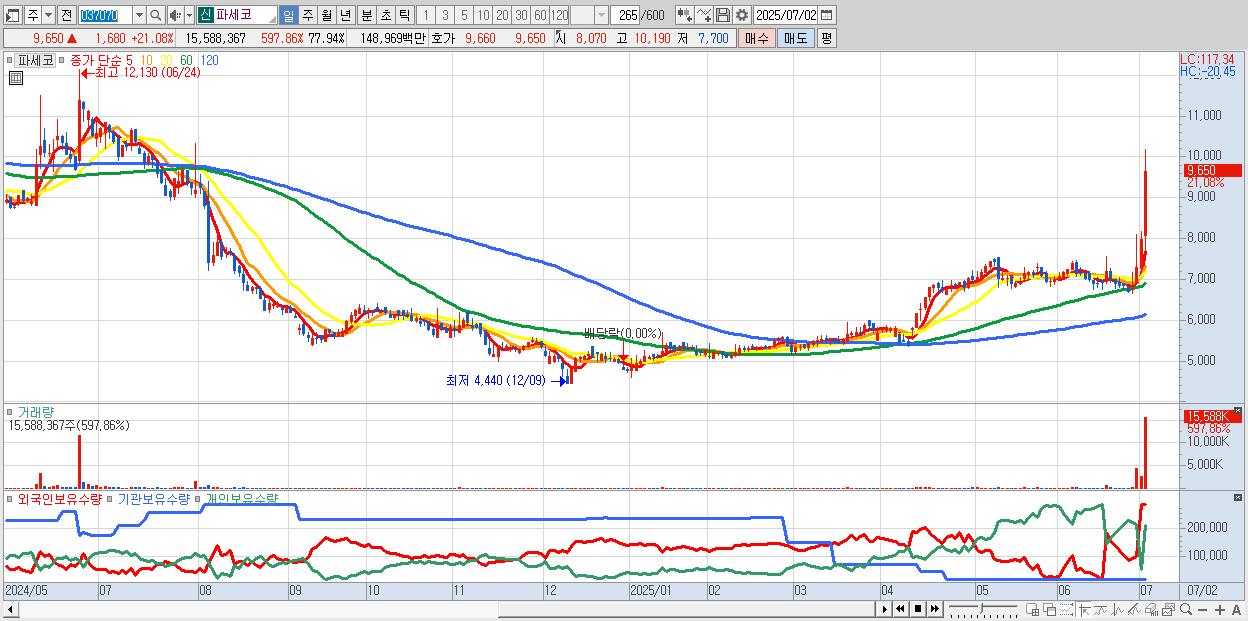This screenshot has height=621, width=1248.
Task: Select the minute (분) period button
Action: [366, 15]
